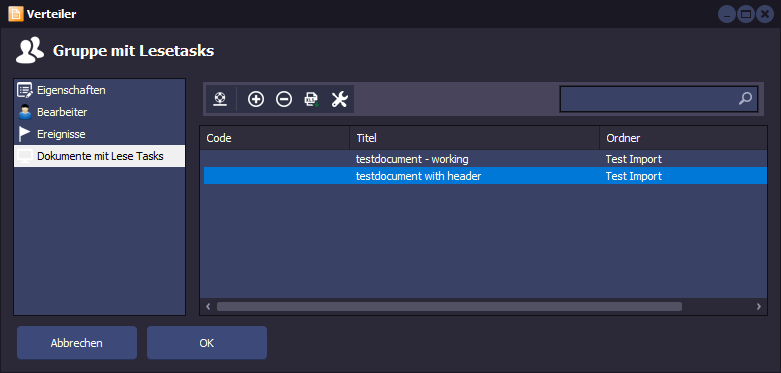Click the magnifier search icon
The width and height of the screenshot is (781, 373).
(x=745, y=99)
